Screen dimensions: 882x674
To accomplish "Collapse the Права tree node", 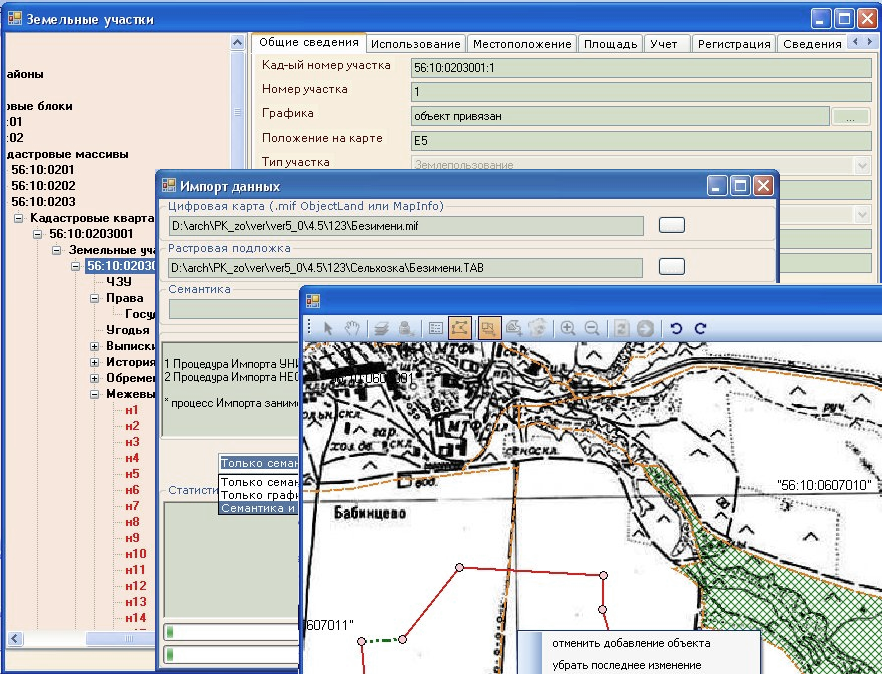I will pyautogui.click(x=95, y=298).
